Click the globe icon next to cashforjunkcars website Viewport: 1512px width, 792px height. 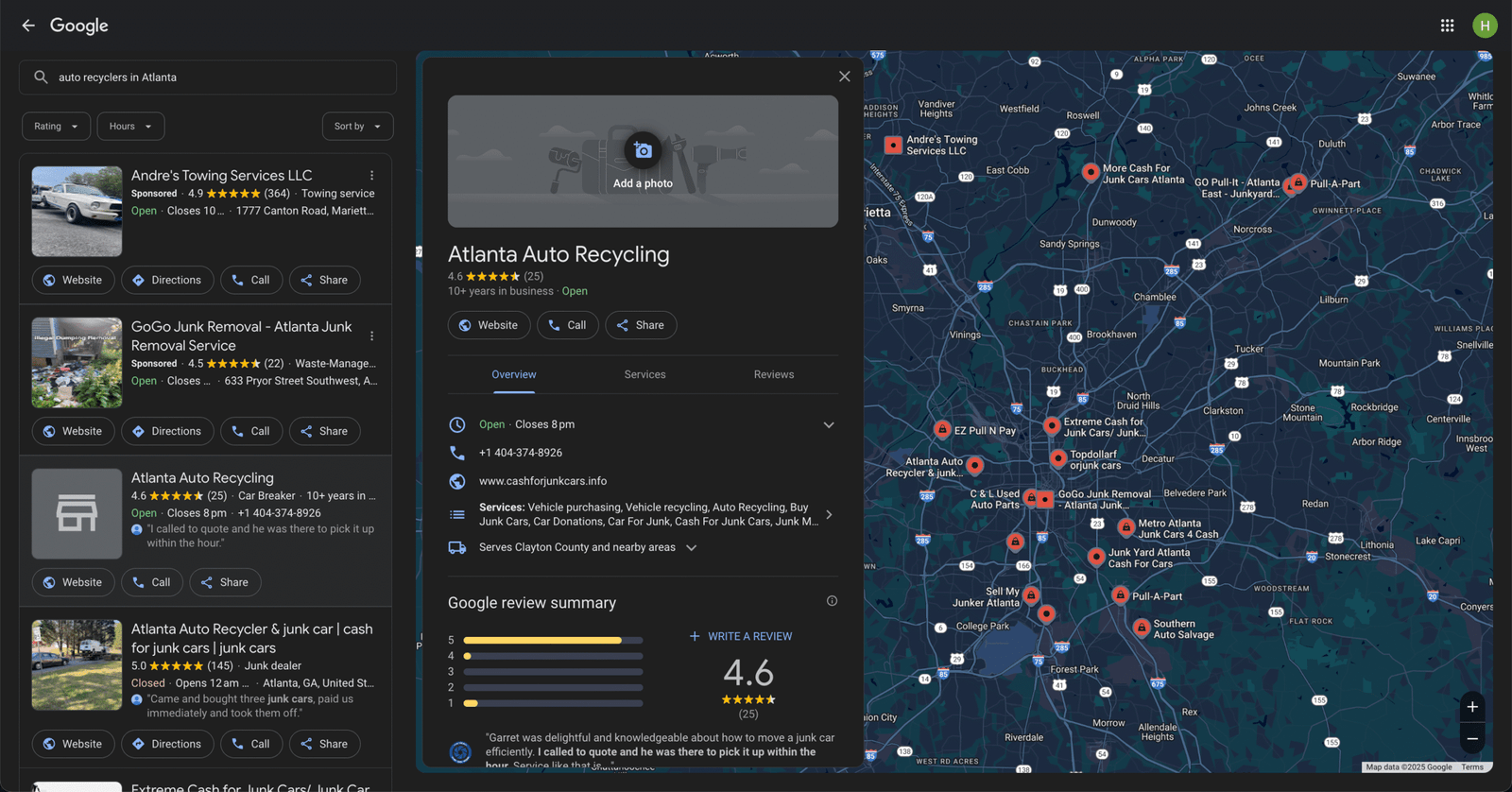457,481
